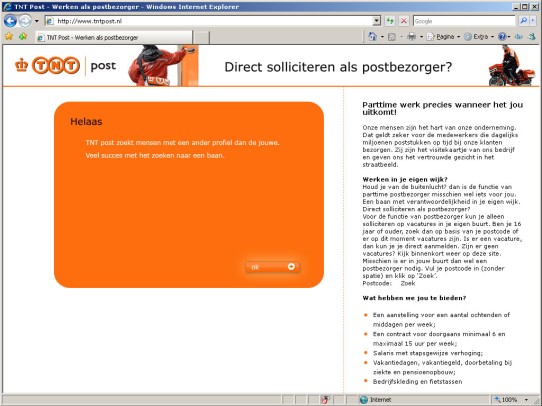This screenshot has width=542, height=406.
Task: Open the blue Help question-mark icon
Action: pyautogui.click(x=502, y=37)
